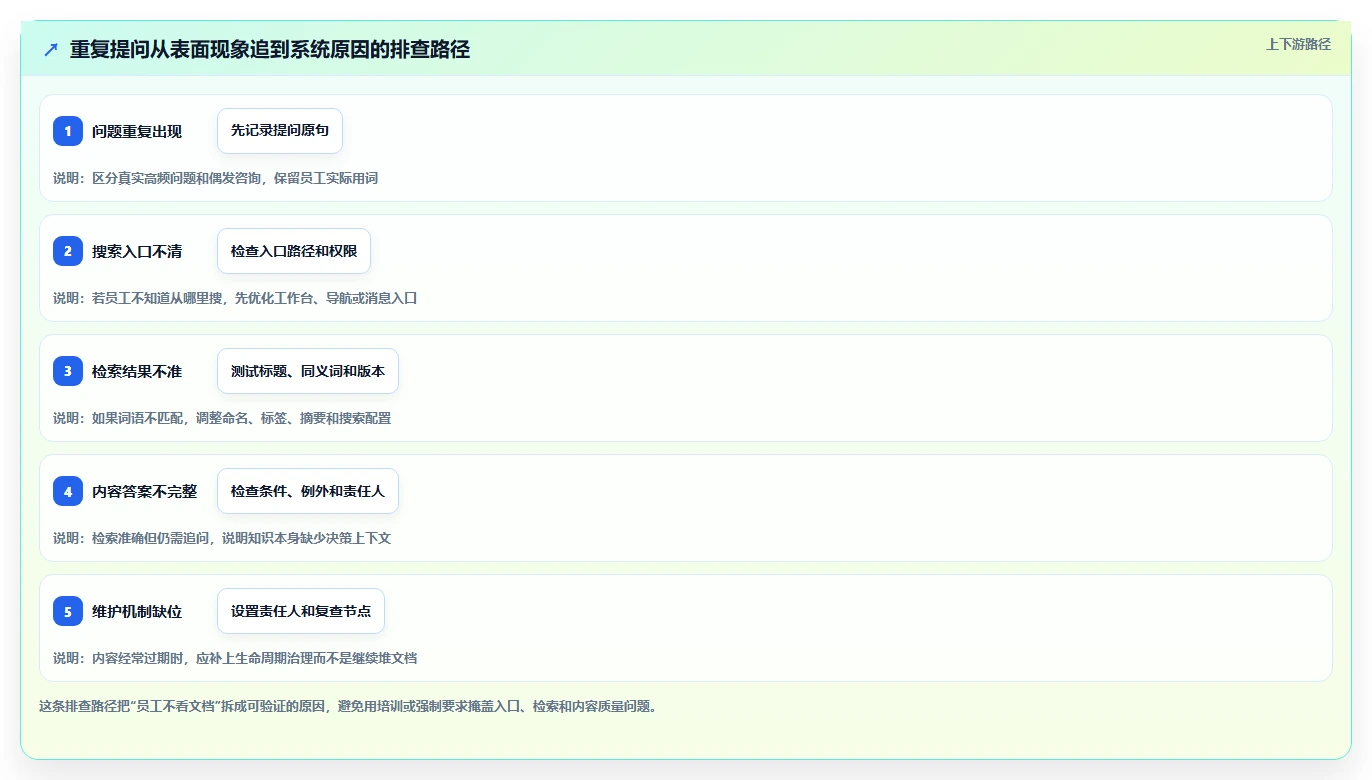Click step number 4 badge
Viewport: 1372px width, 780px height.
tap(68, 491)
